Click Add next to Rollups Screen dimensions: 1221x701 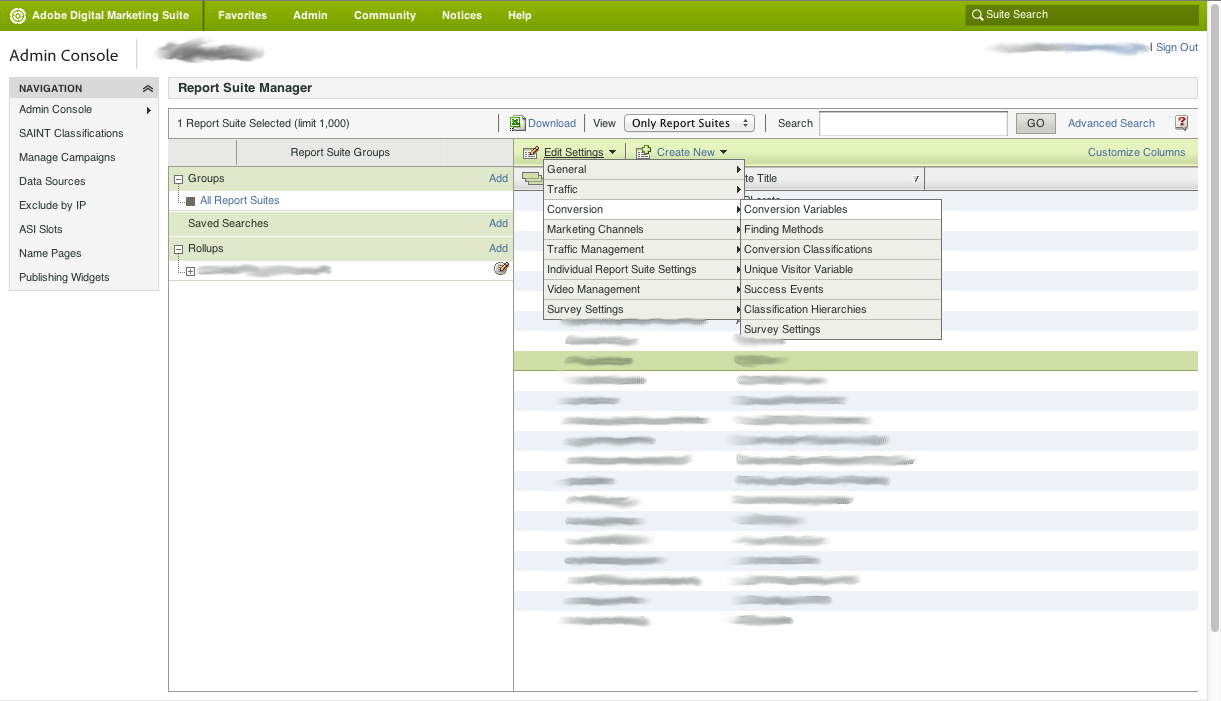tap(498, 248)
